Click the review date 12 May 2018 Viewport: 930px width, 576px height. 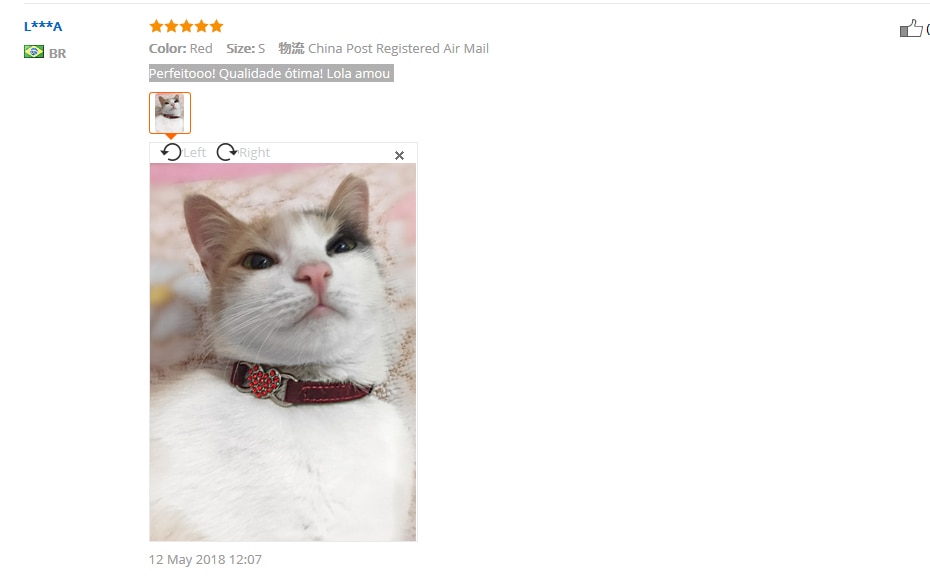(205, 559)
